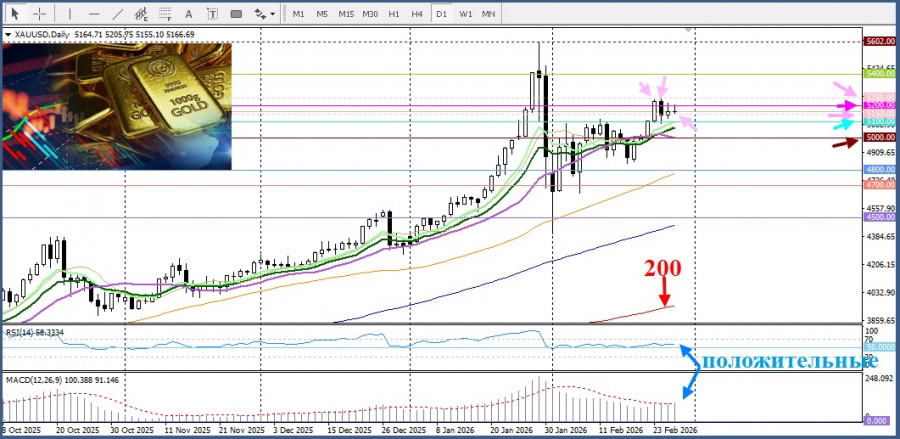Click the OHLC values 5164.71 5205.75 text
Viewport: 900px width, 439px height.
point(103,35)
